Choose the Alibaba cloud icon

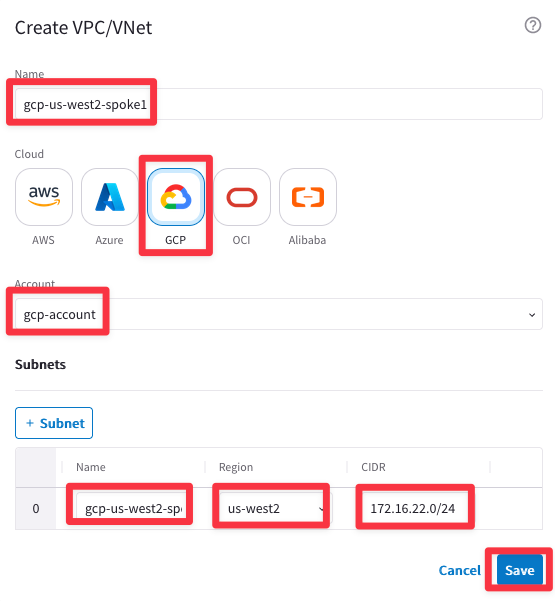(308, 197)
